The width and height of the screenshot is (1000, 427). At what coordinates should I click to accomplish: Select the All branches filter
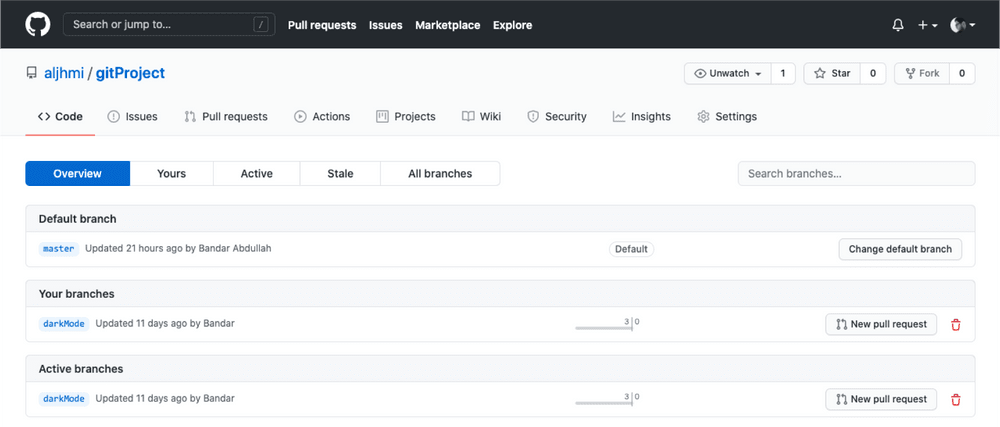440,173
